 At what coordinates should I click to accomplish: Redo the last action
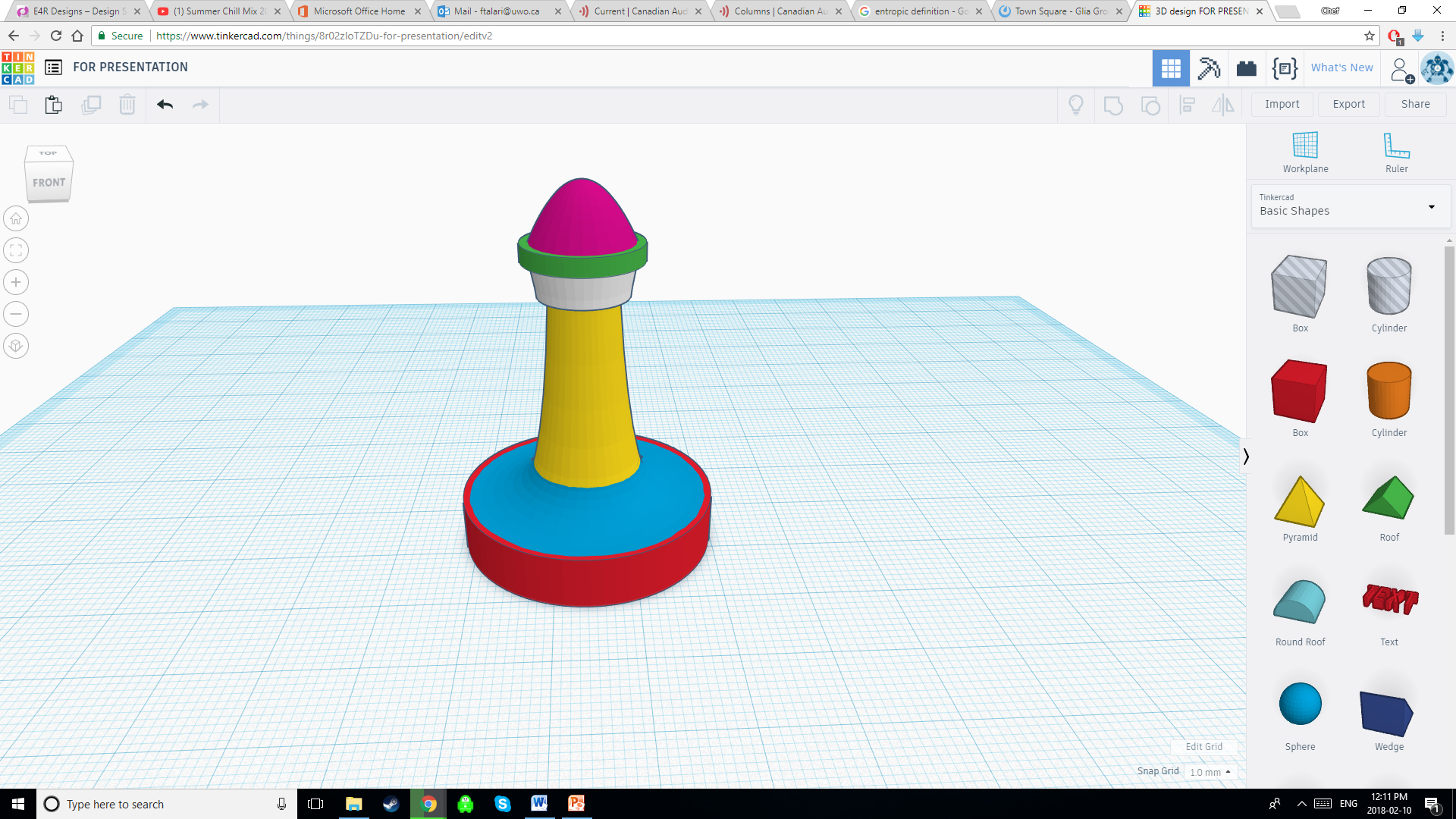click(200, 105)
